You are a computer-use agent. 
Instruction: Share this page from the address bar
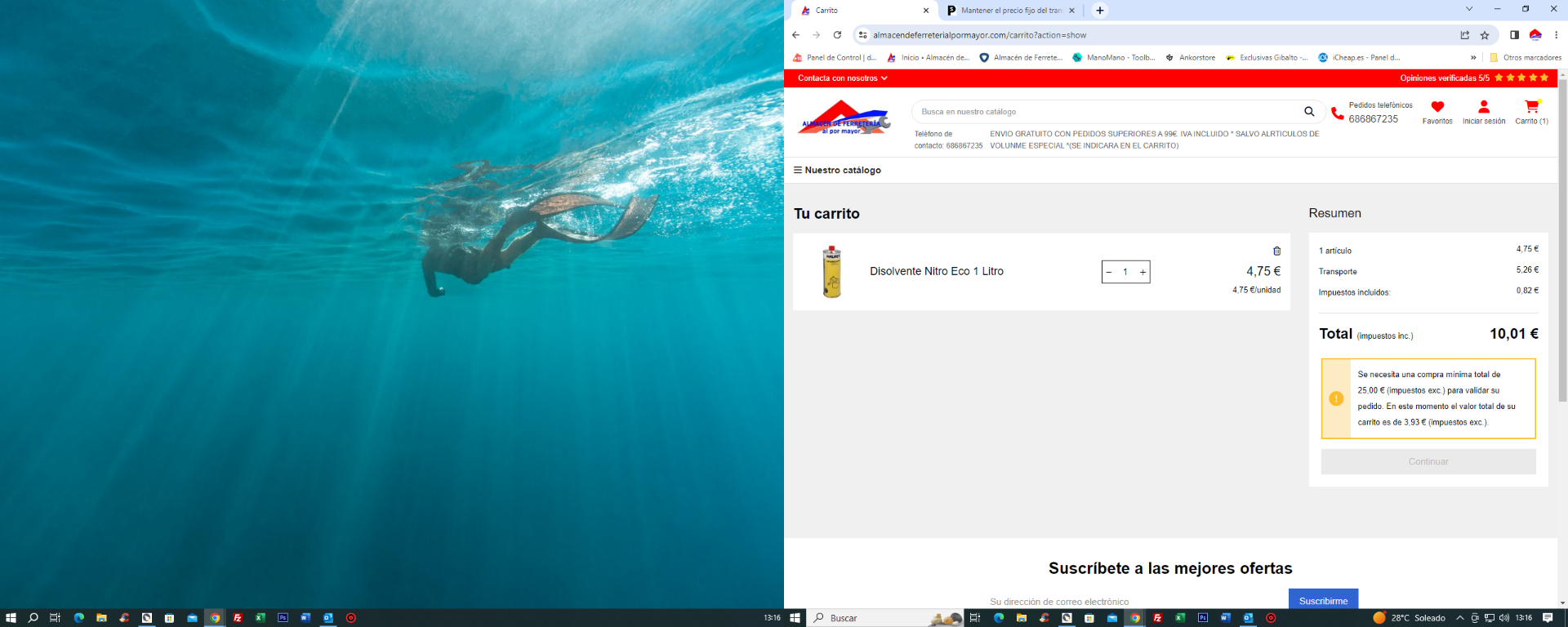(1464, 35)
